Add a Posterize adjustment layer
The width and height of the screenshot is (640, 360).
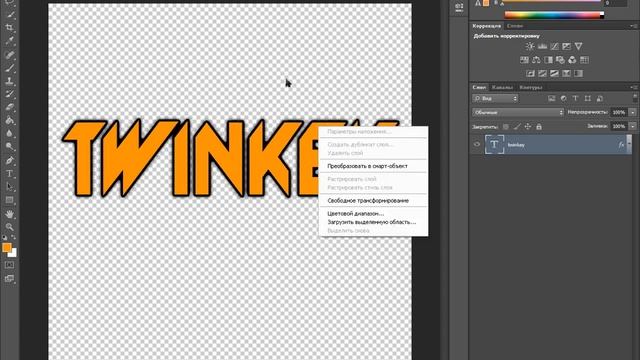tap(542, 73)
